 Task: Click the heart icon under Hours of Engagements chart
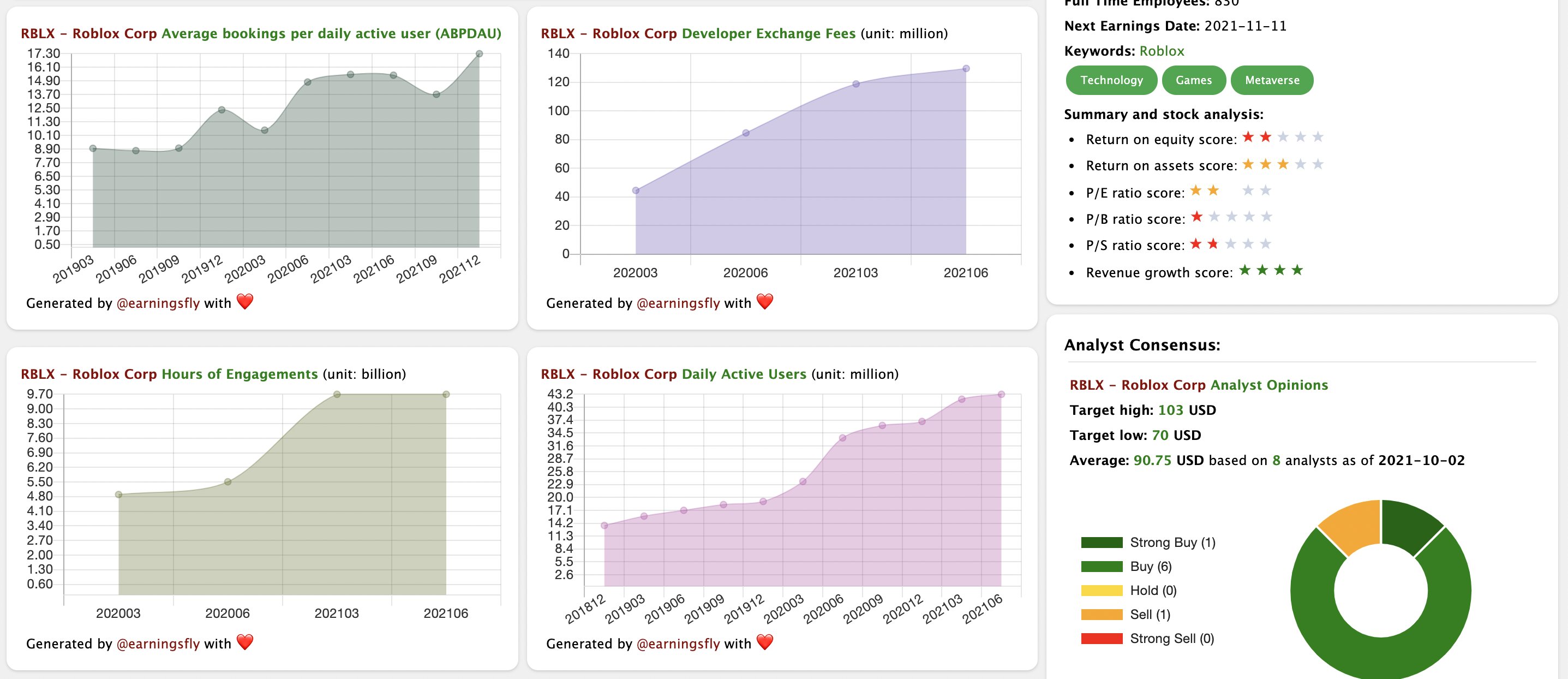[245, 642]
